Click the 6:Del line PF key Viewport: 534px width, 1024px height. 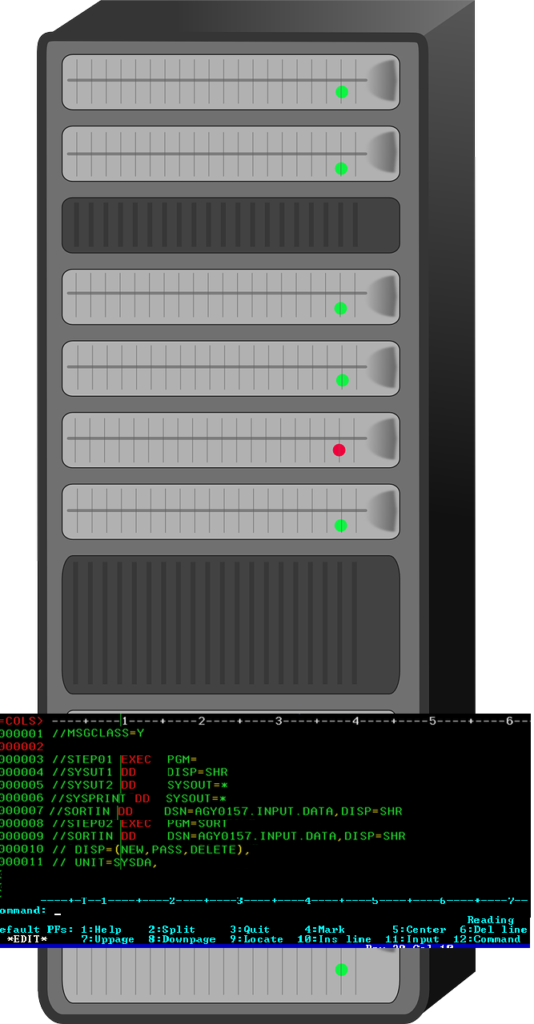point(493,929)
